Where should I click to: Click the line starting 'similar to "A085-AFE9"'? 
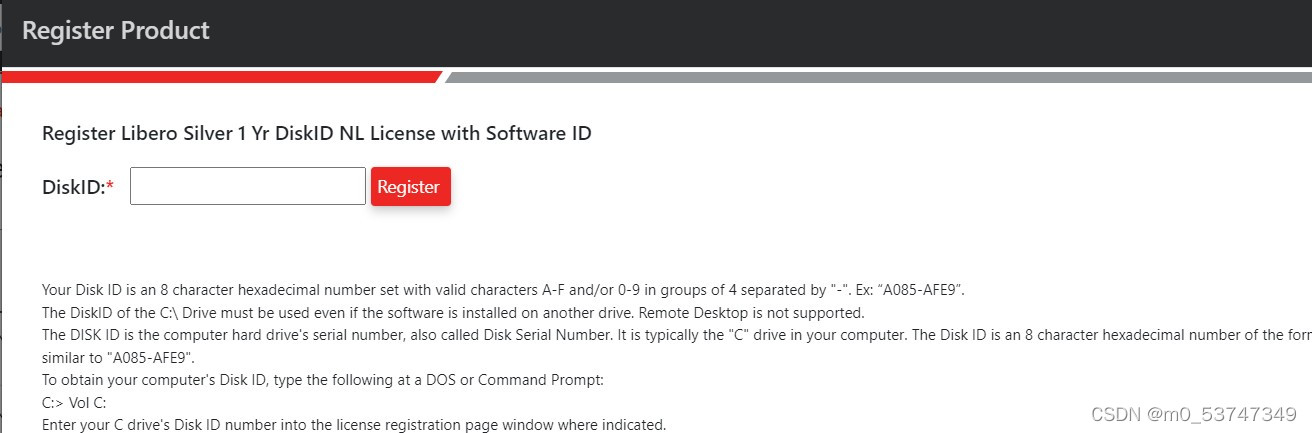(x=118, y=358)
